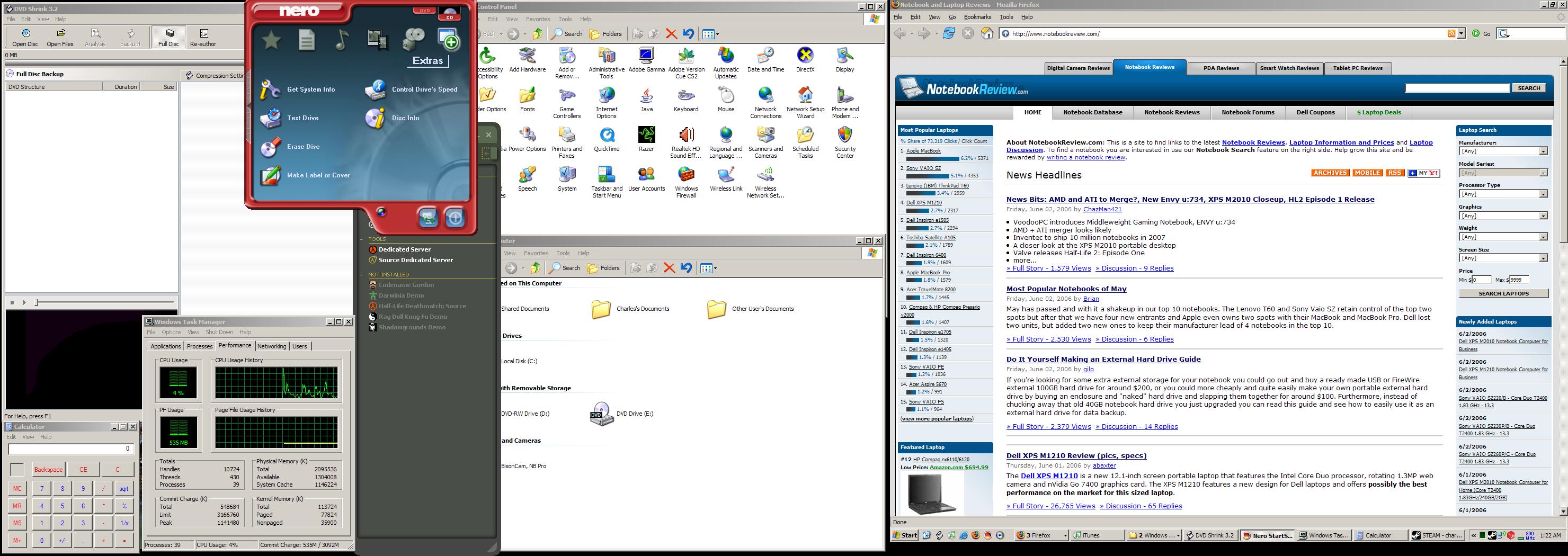Click the Calculator MC memory button
Image resolution: width=1568 pixels, height=556 pixels.
tap(17, 488)
